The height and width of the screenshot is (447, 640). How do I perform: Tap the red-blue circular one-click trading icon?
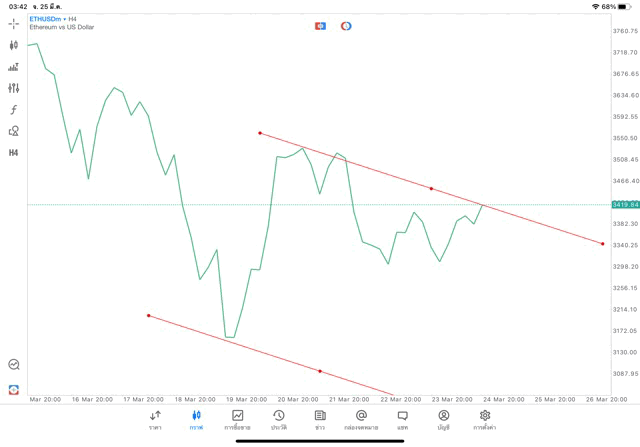coord(346,26)
